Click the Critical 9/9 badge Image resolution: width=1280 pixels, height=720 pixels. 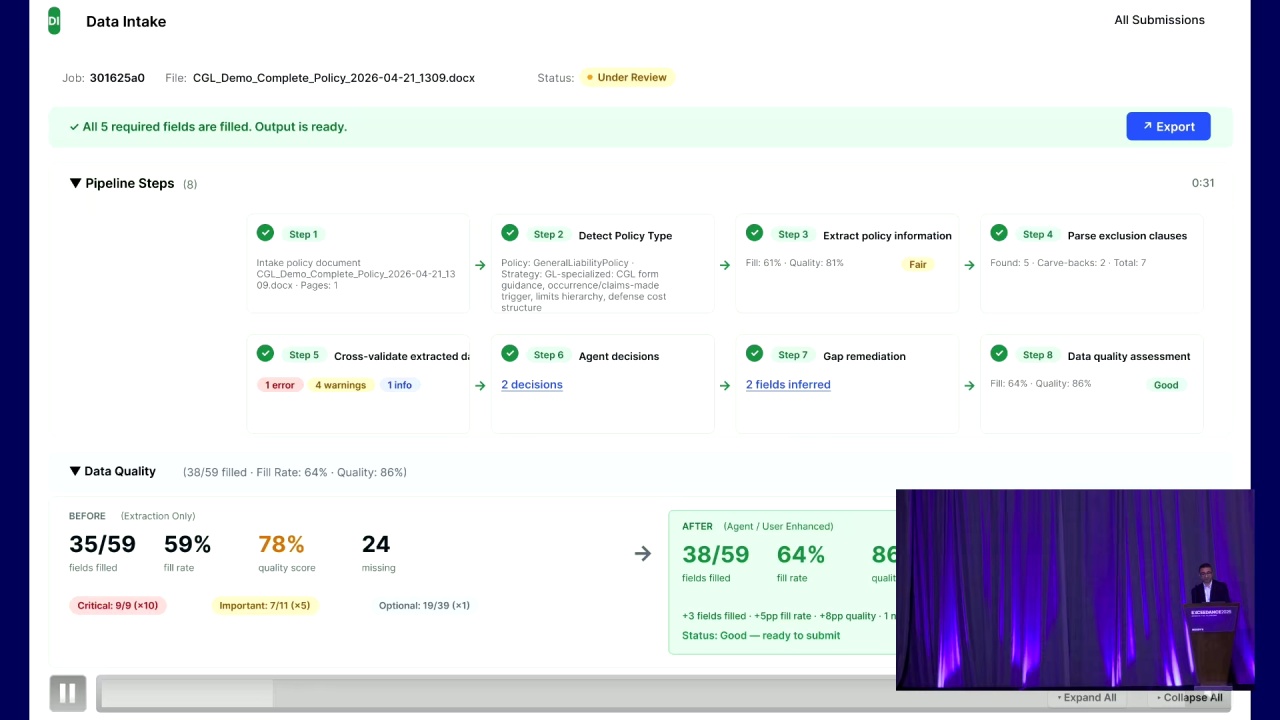click(117, 605)
